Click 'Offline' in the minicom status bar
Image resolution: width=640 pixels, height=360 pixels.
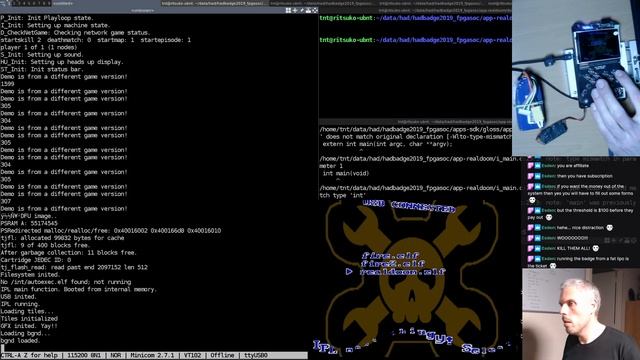pyautogui.click(x=222, y=356)
